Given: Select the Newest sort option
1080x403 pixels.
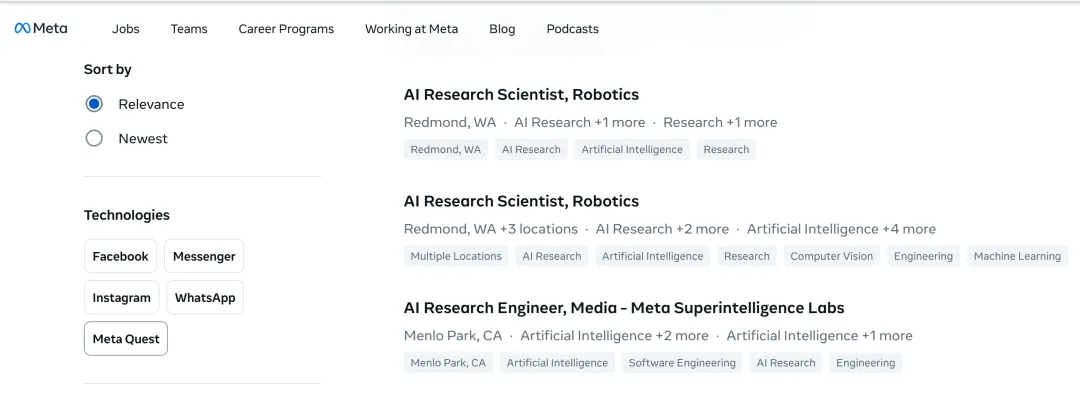Looking at the screenshot, I should click(x=95, y=139).
